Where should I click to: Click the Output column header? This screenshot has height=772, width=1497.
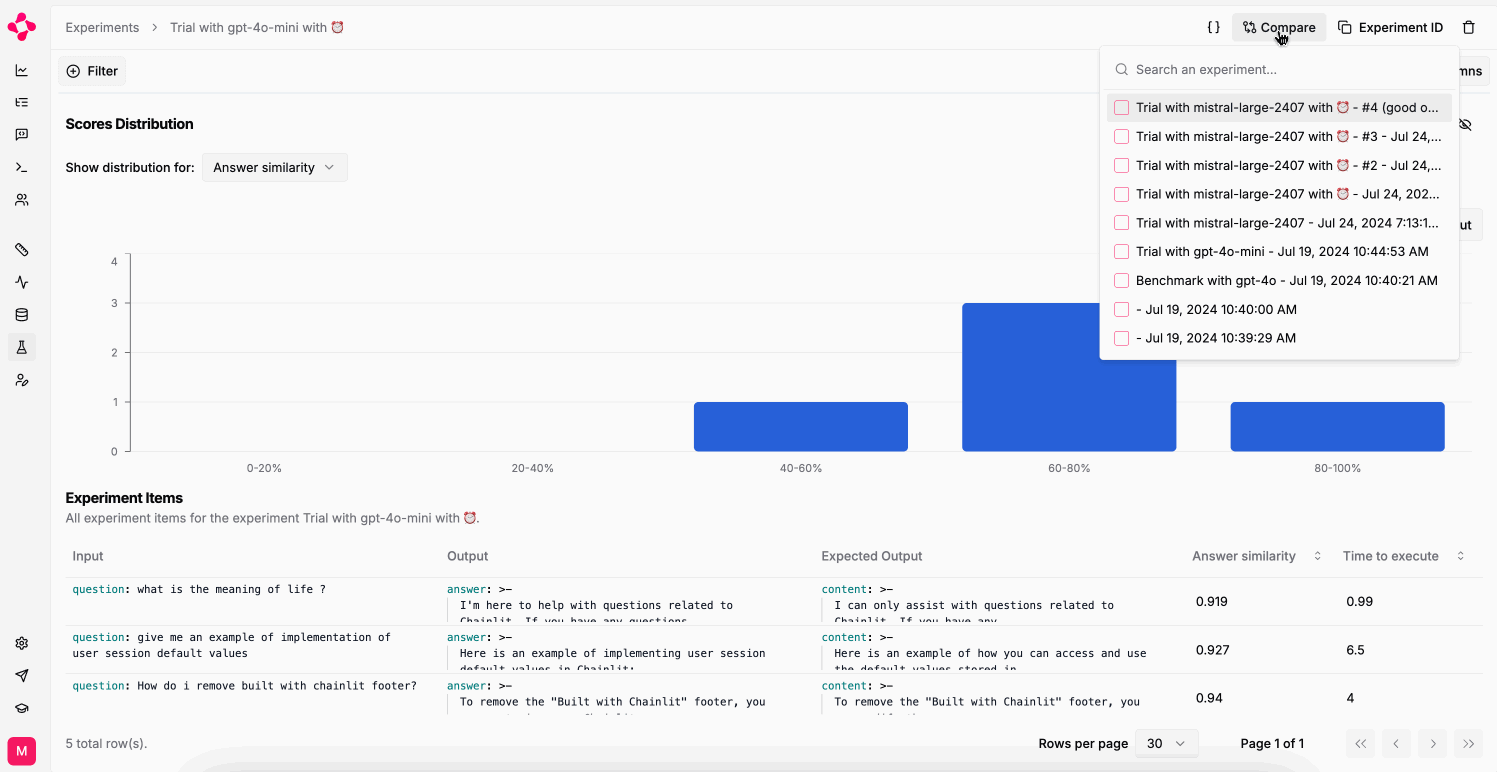pos(467,556)
